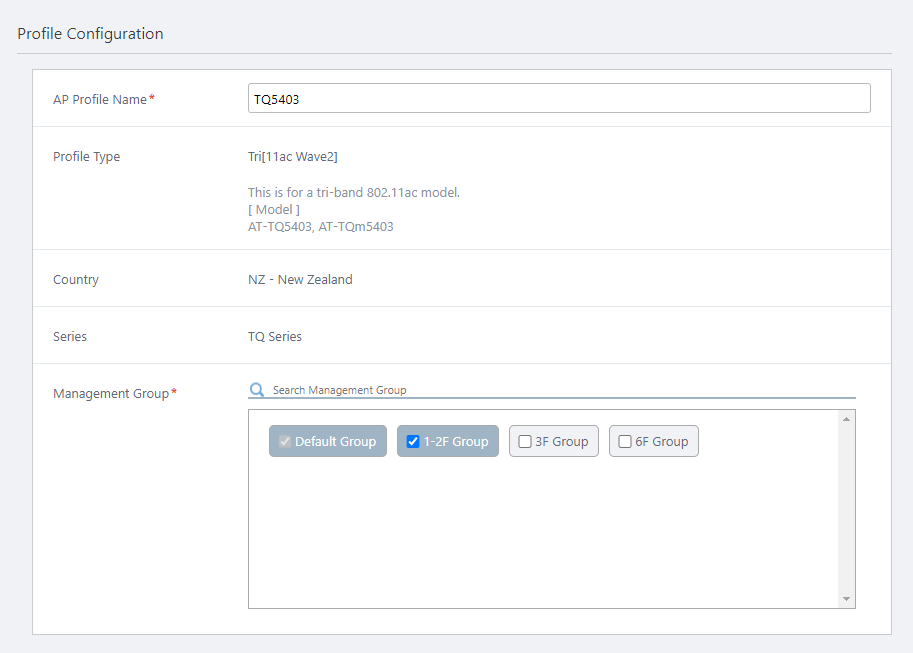Click the AT-TQ5403, AT-TQm5403 model text
Screen dimensions: 913x653
[320, 227]
